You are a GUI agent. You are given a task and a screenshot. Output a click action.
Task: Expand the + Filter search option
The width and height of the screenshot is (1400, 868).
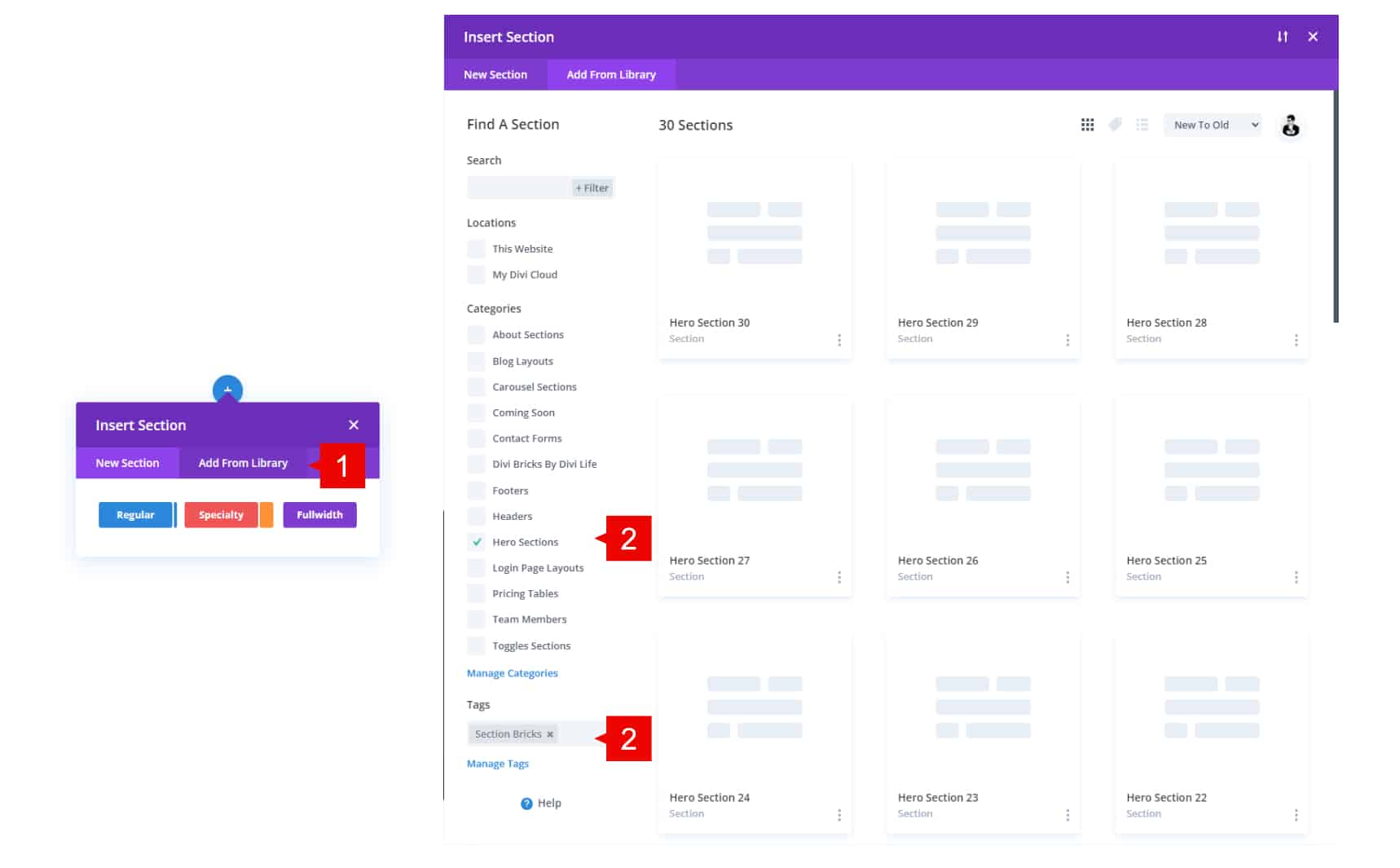592,188
